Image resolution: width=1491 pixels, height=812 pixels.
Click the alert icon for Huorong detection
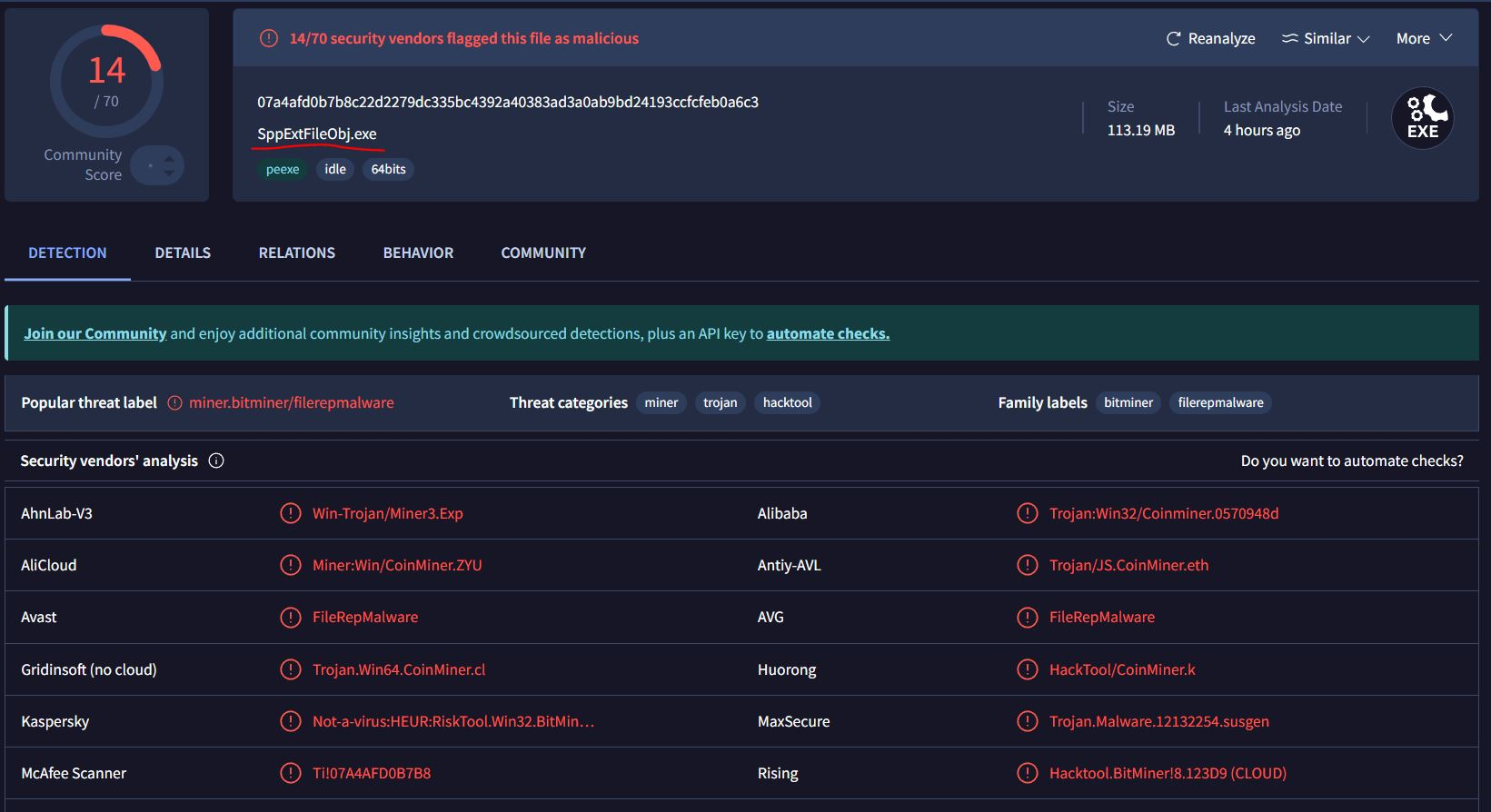click(x=1027, y=669)
